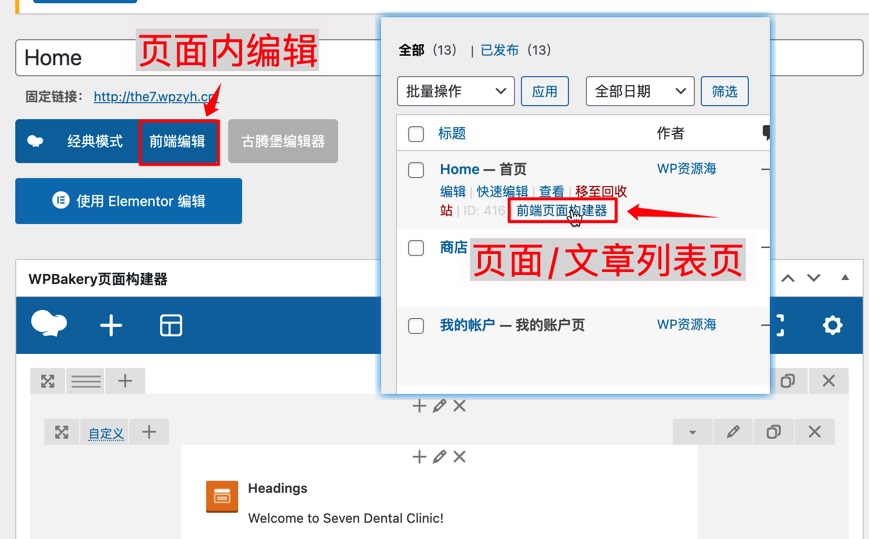Image resolution: width=869 pixels, height=539 pixels.
Task: Clone the outer row with copy icon
Action: pos(788,381)
